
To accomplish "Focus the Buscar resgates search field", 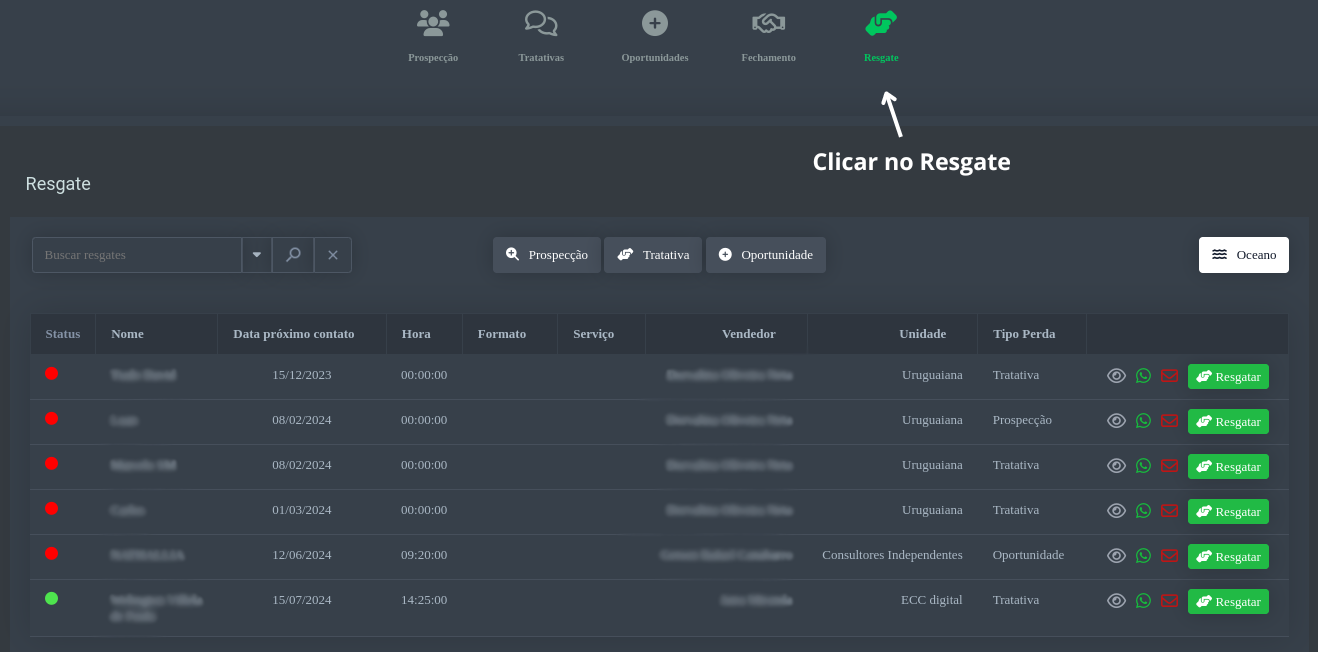I will [x=137, y=255].
